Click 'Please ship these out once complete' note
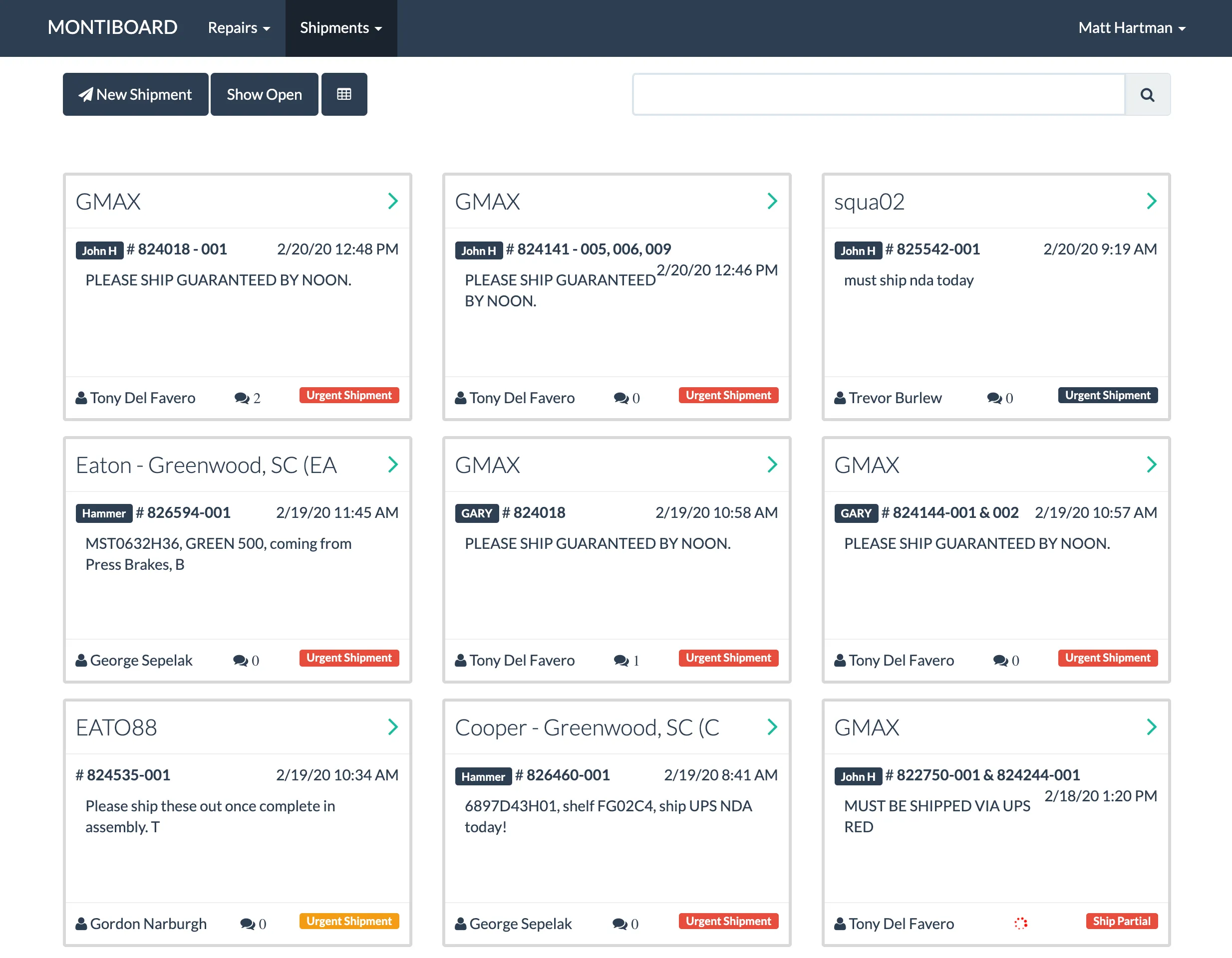 (211, 816)
